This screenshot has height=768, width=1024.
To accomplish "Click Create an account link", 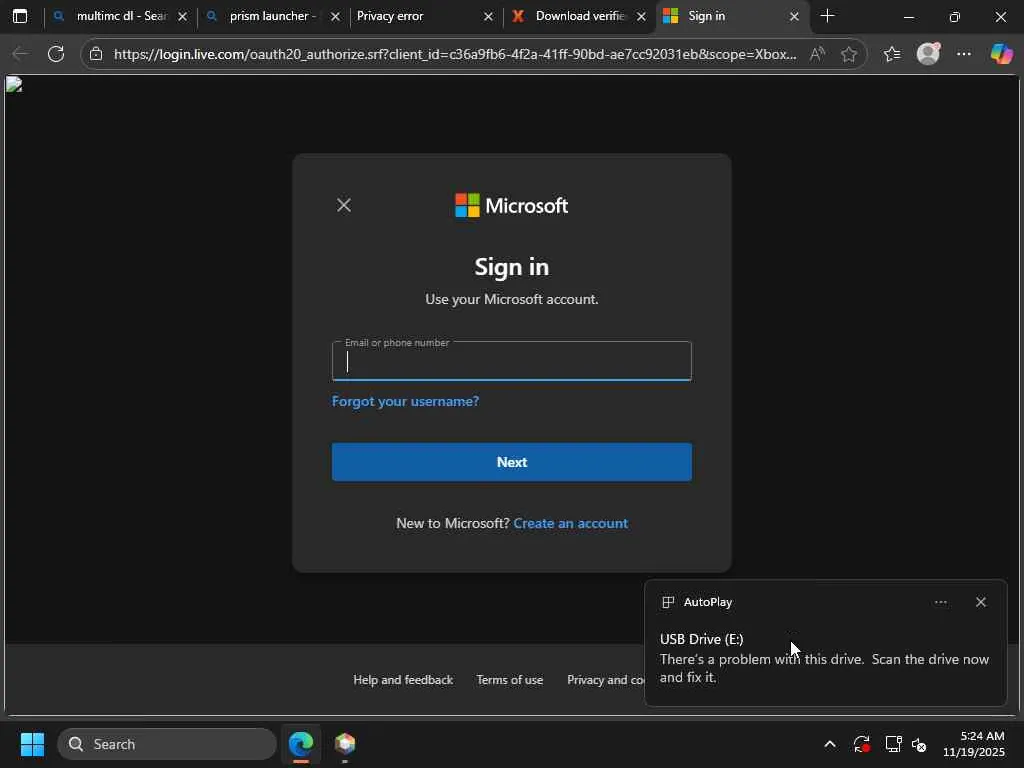I will click(x=571, y=523).
